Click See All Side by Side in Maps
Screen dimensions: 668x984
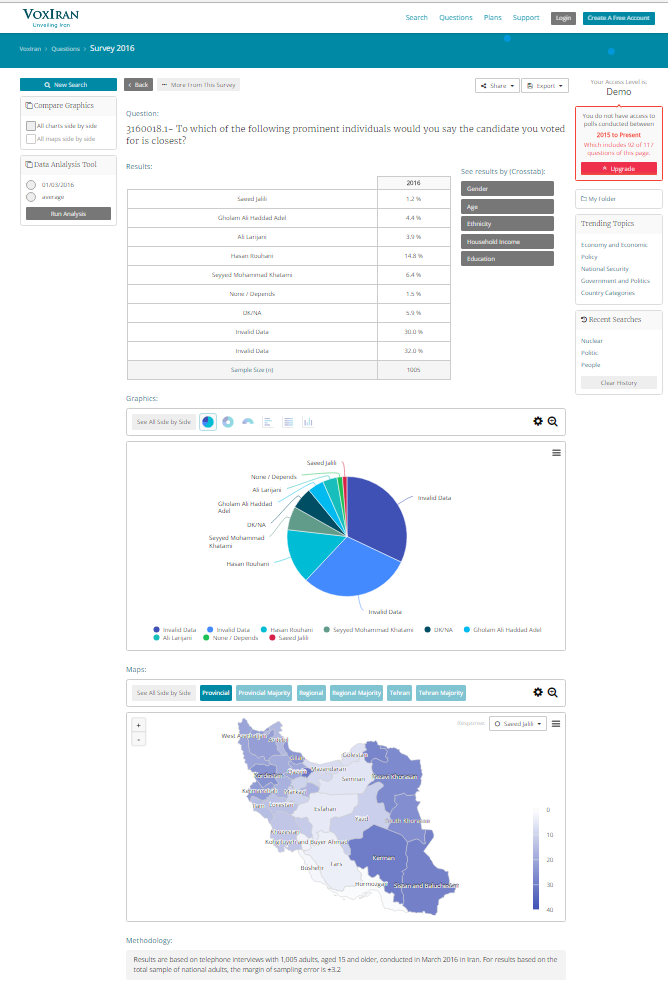164,693
